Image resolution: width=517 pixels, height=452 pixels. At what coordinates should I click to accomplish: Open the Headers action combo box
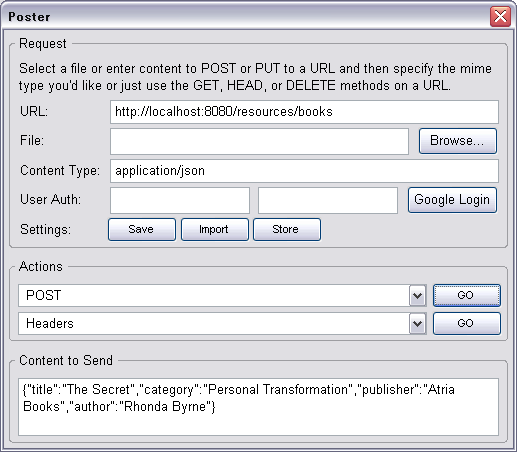pos(222,323)
